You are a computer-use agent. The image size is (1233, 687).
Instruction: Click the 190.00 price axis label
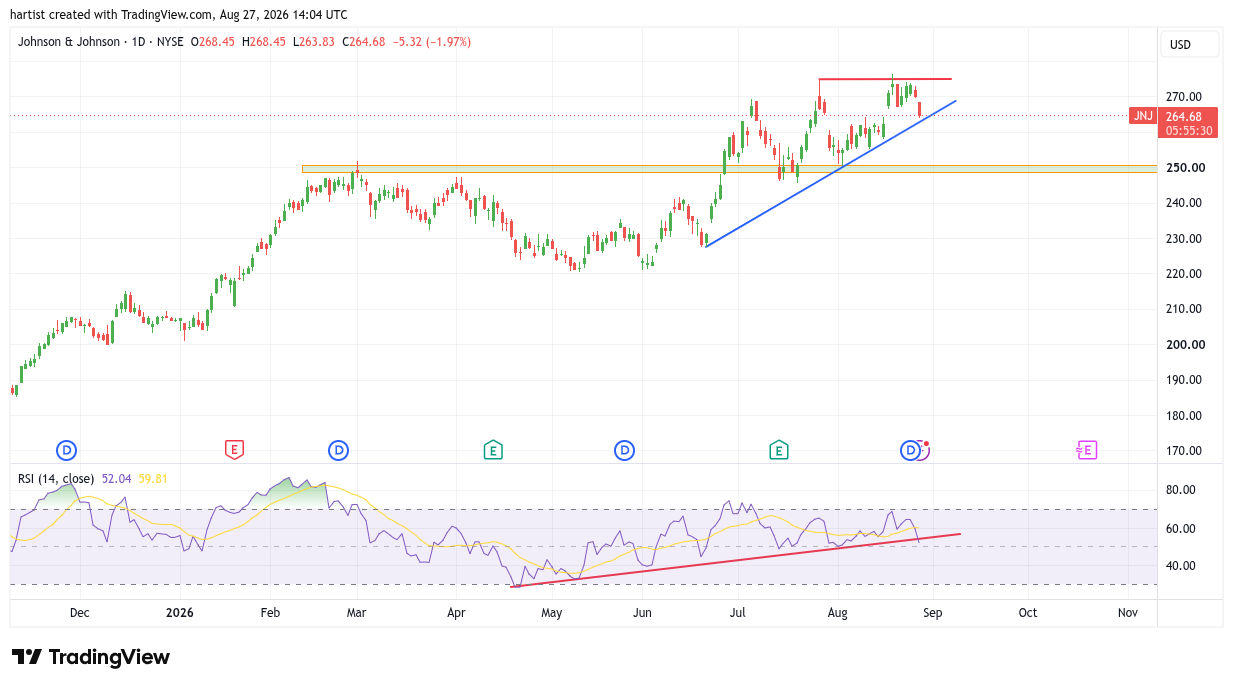(x=1185, y=380)
